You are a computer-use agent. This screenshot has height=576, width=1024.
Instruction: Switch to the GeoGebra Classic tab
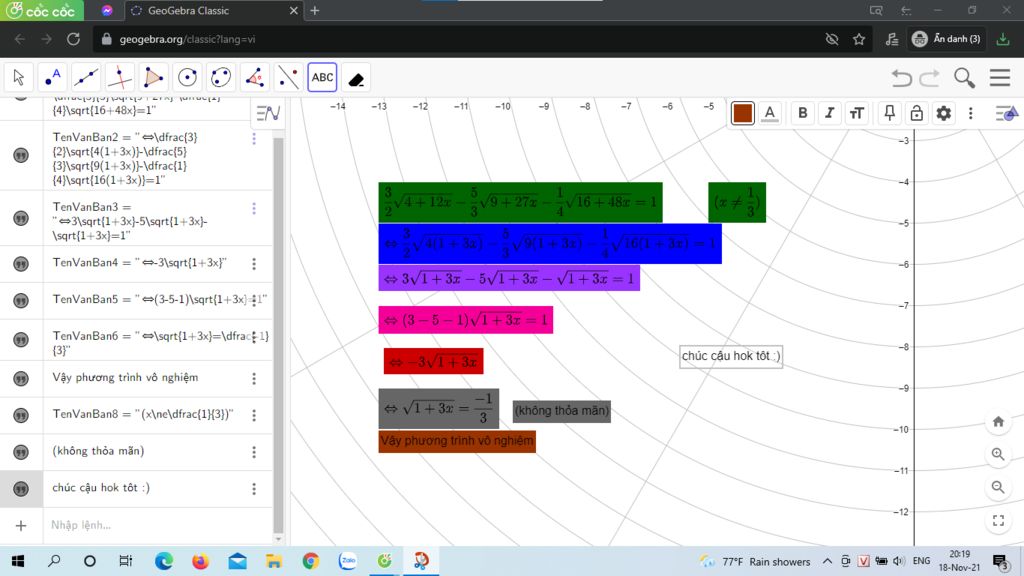(212, 10)
